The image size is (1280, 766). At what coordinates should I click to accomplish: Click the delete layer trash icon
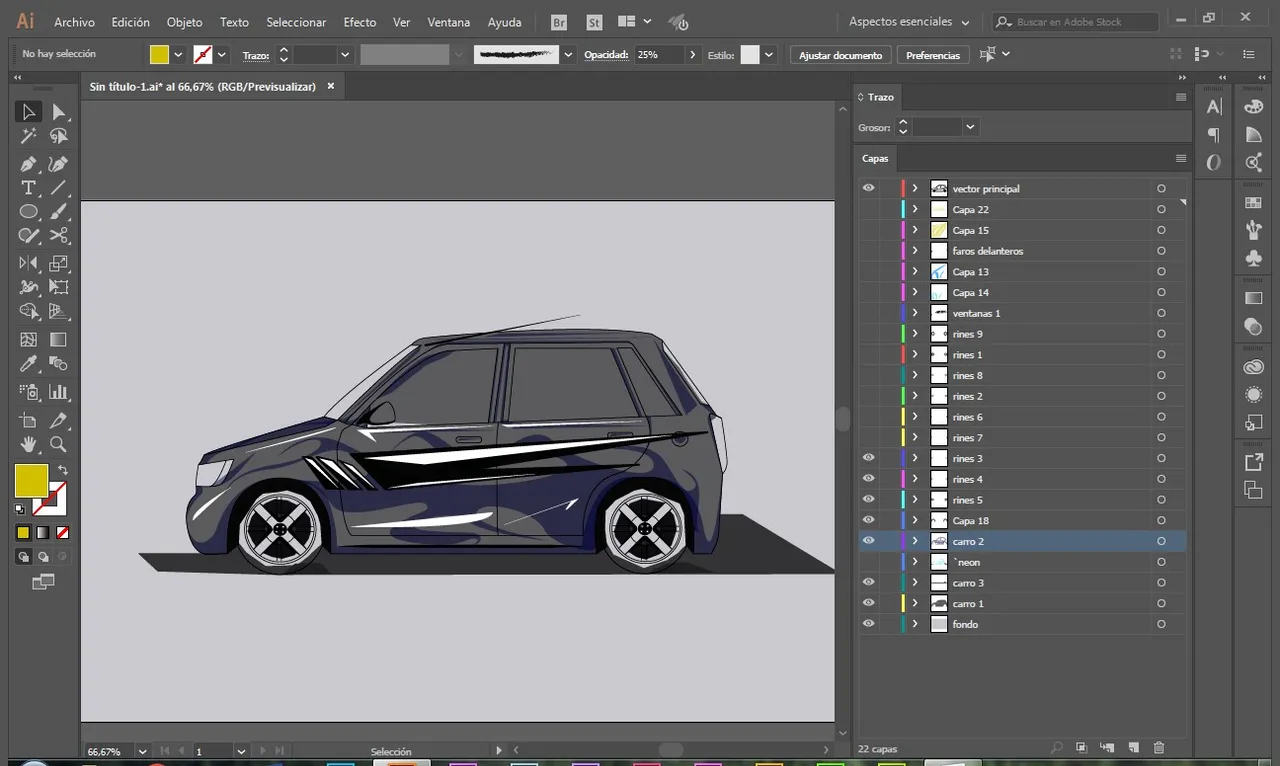1159,748
